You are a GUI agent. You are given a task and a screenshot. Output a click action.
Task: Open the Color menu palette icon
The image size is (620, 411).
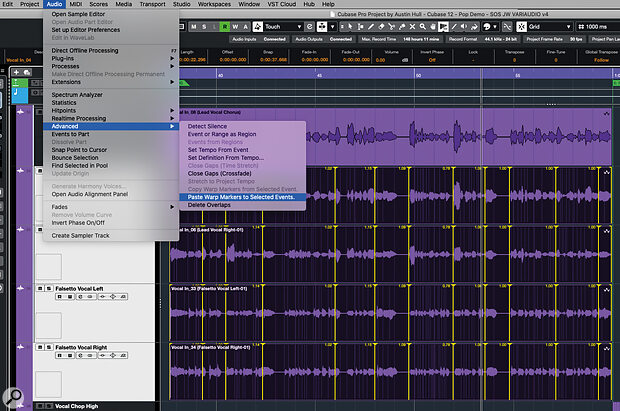[487, 27]
